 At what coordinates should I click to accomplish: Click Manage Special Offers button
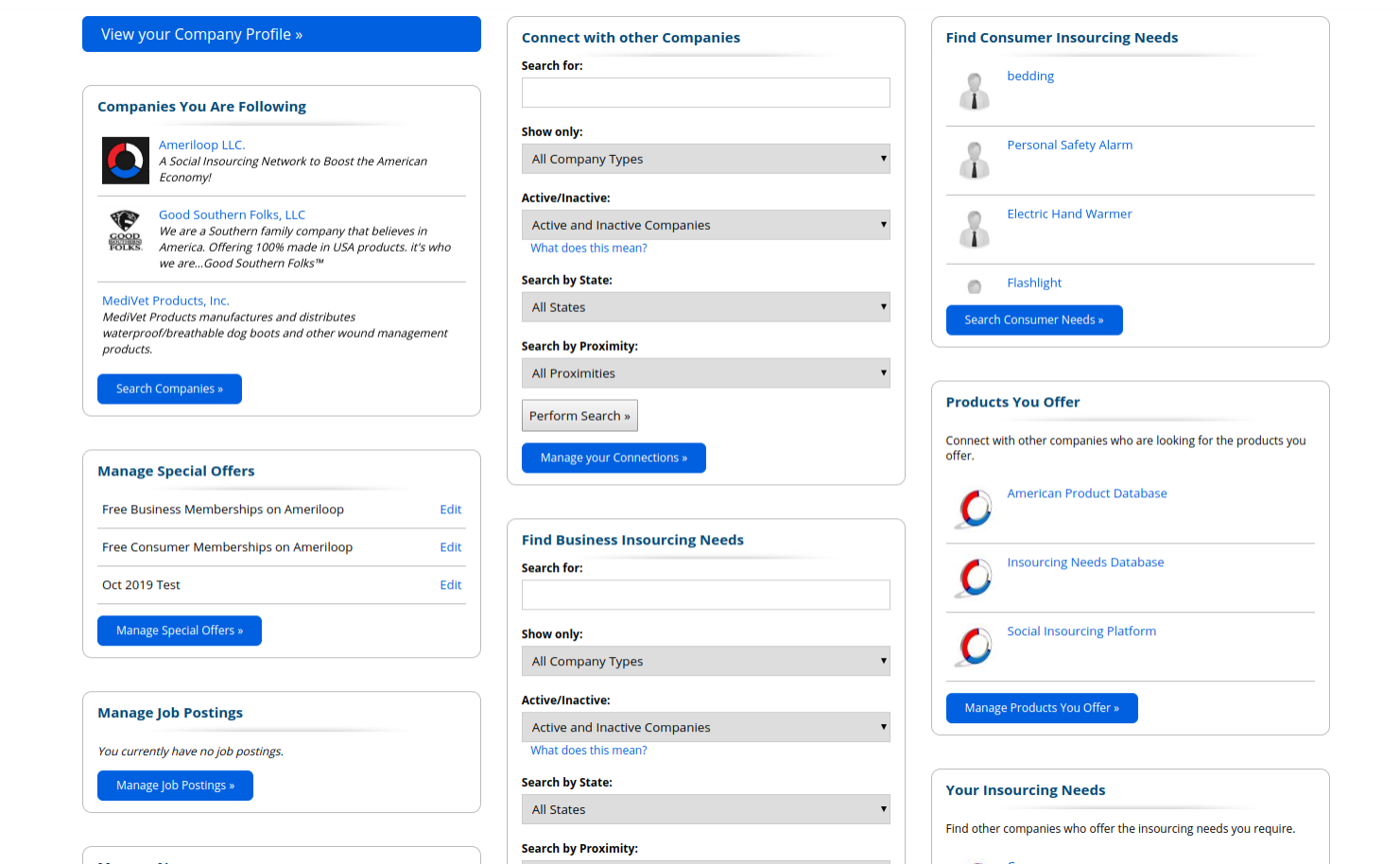(x=180, y=631)
